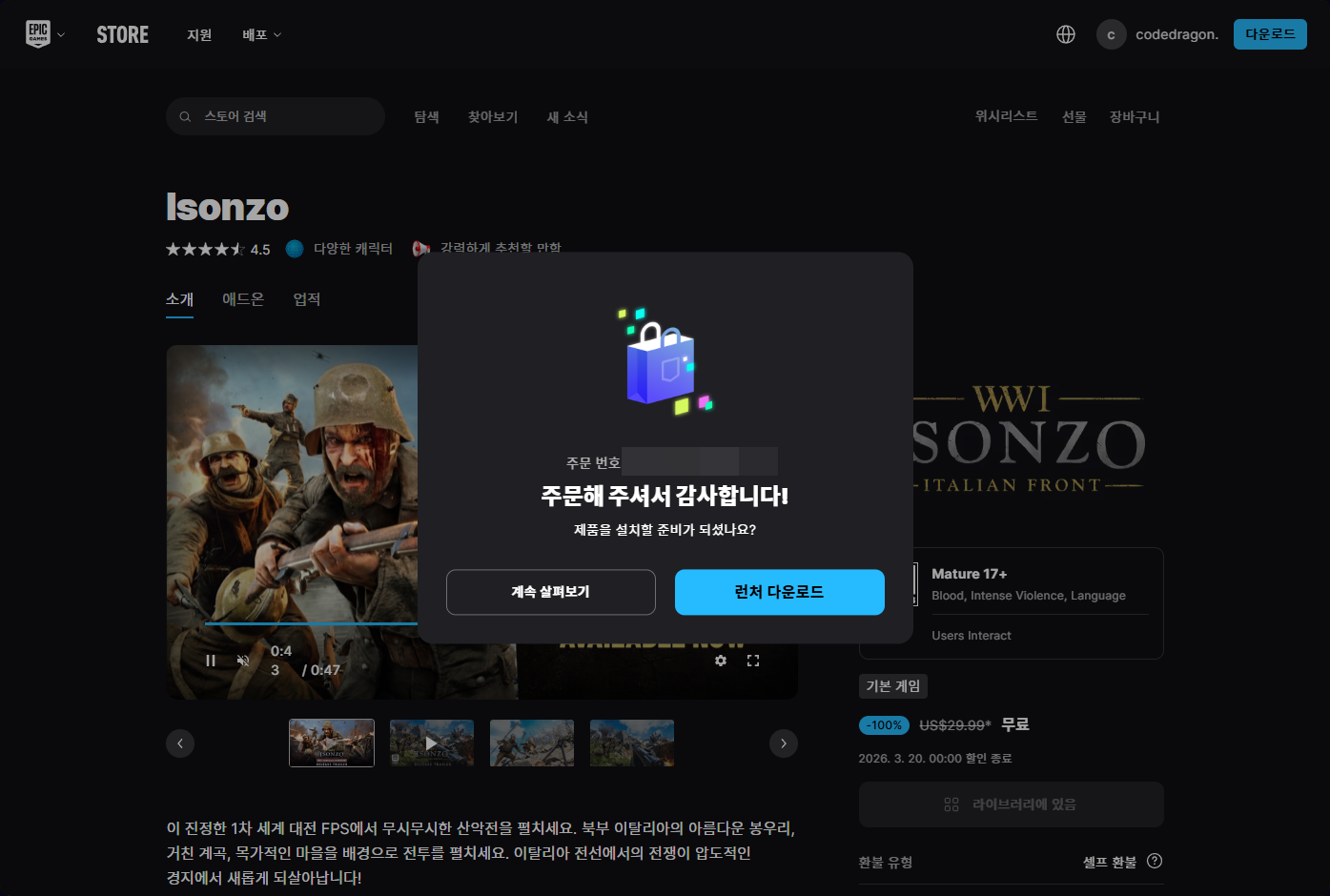The height and width of the screenshot is (896, 1330).
Task: Open the 찾아보기 browse link
Action: (x=492, y=116)
